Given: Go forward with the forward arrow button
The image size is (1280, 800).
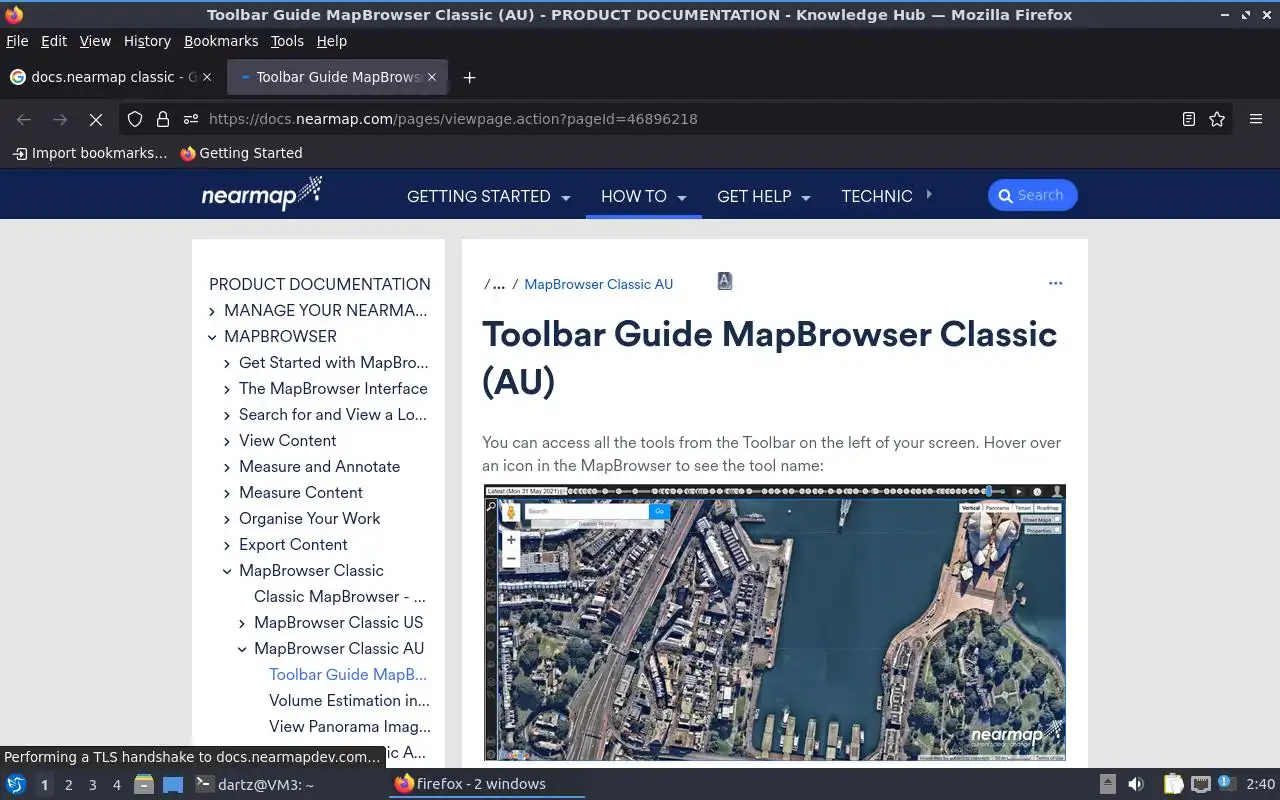Looking at the screenshot, I should pos(60,119).
